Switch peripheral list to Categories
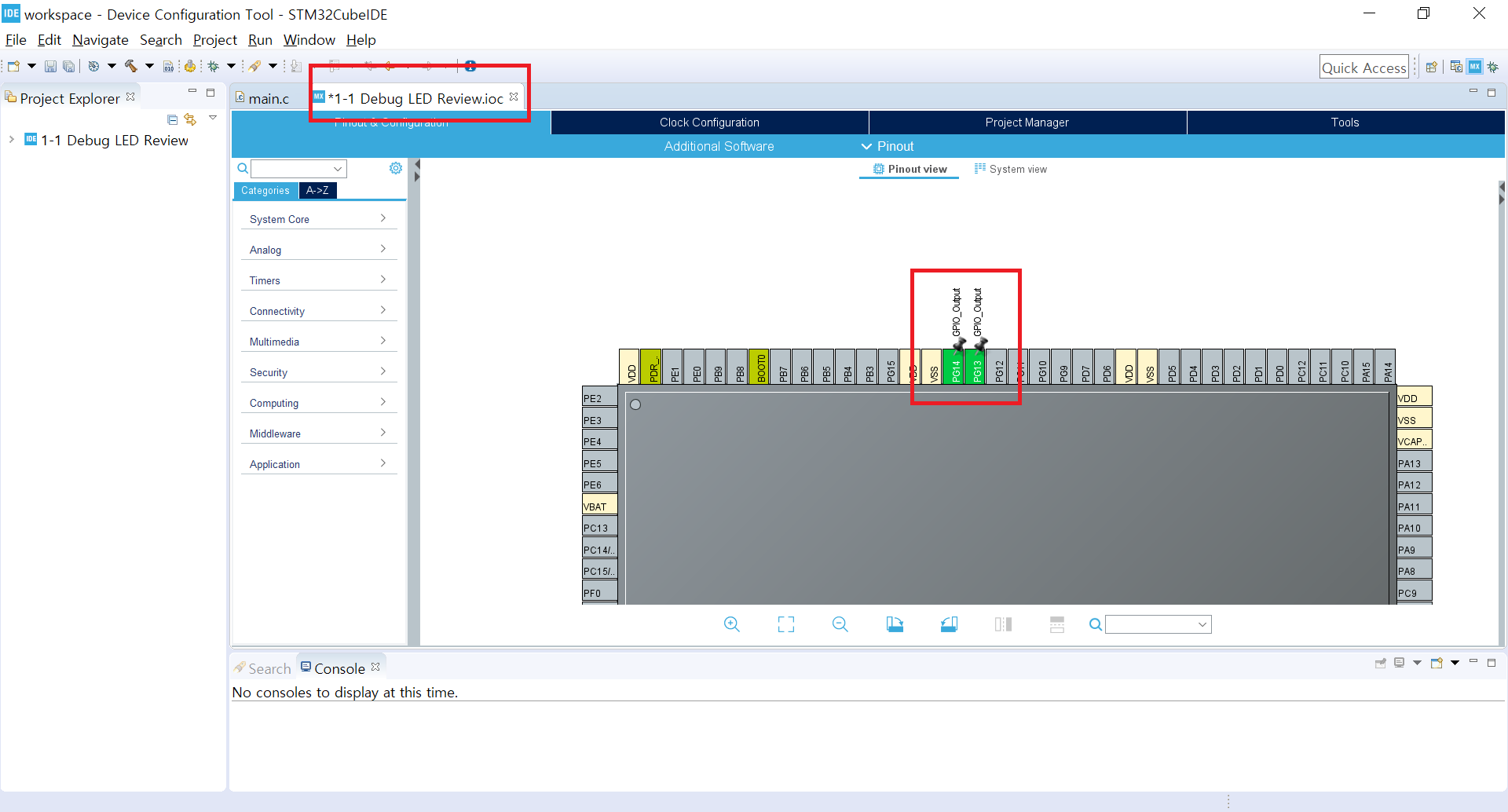Screen dimensions: 1508x812 coord(265,191)
